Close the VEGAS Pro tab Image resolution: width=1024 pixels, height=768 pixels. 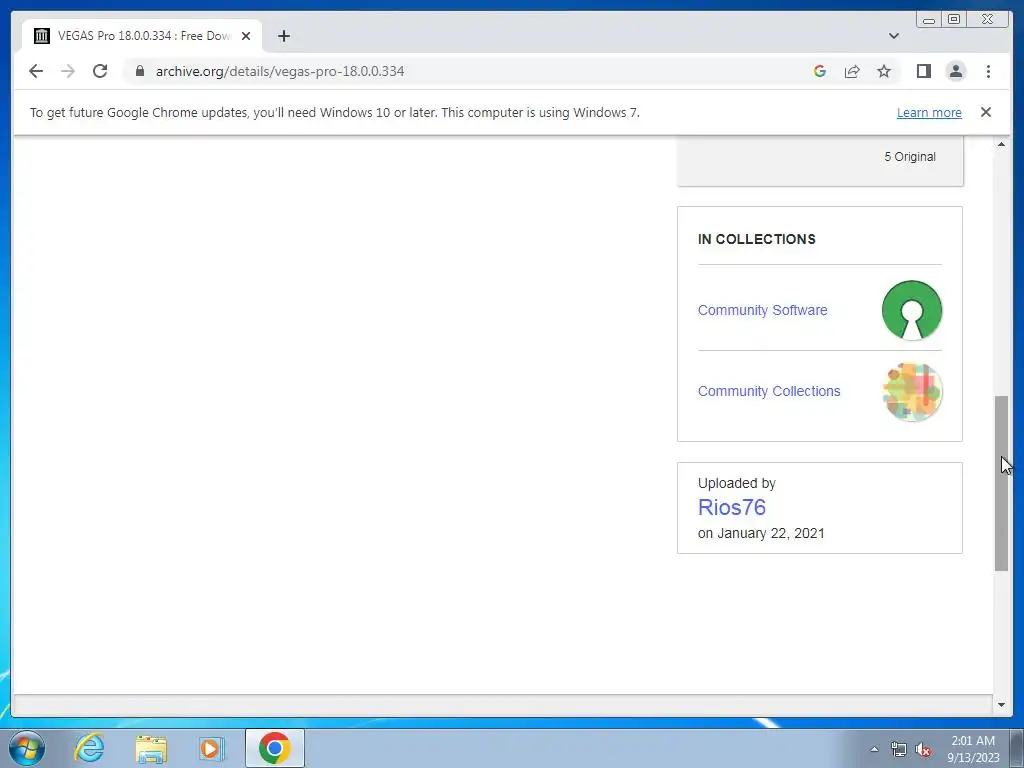(x=246, y=36)
